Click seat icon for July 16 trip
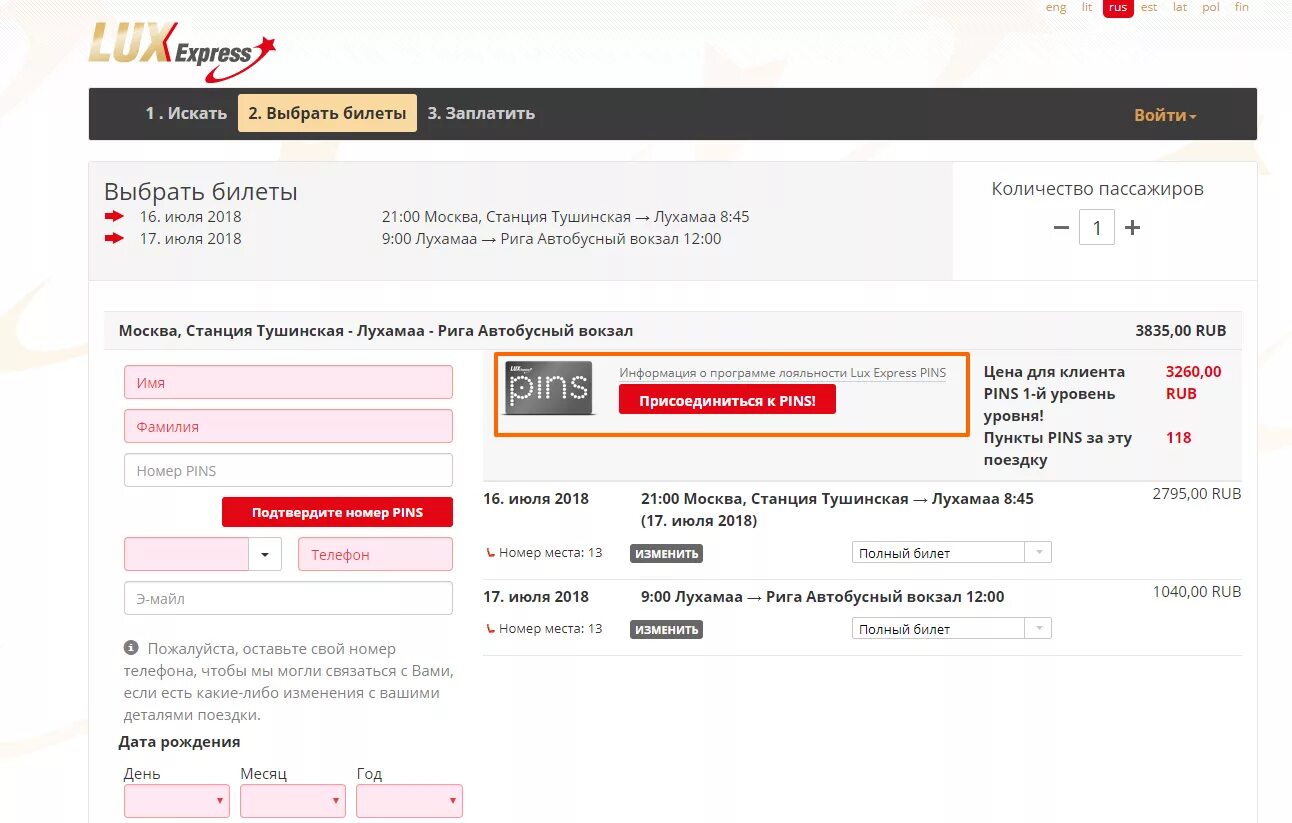The width and height of the screenshot is (1292, 823). point(490,552)
